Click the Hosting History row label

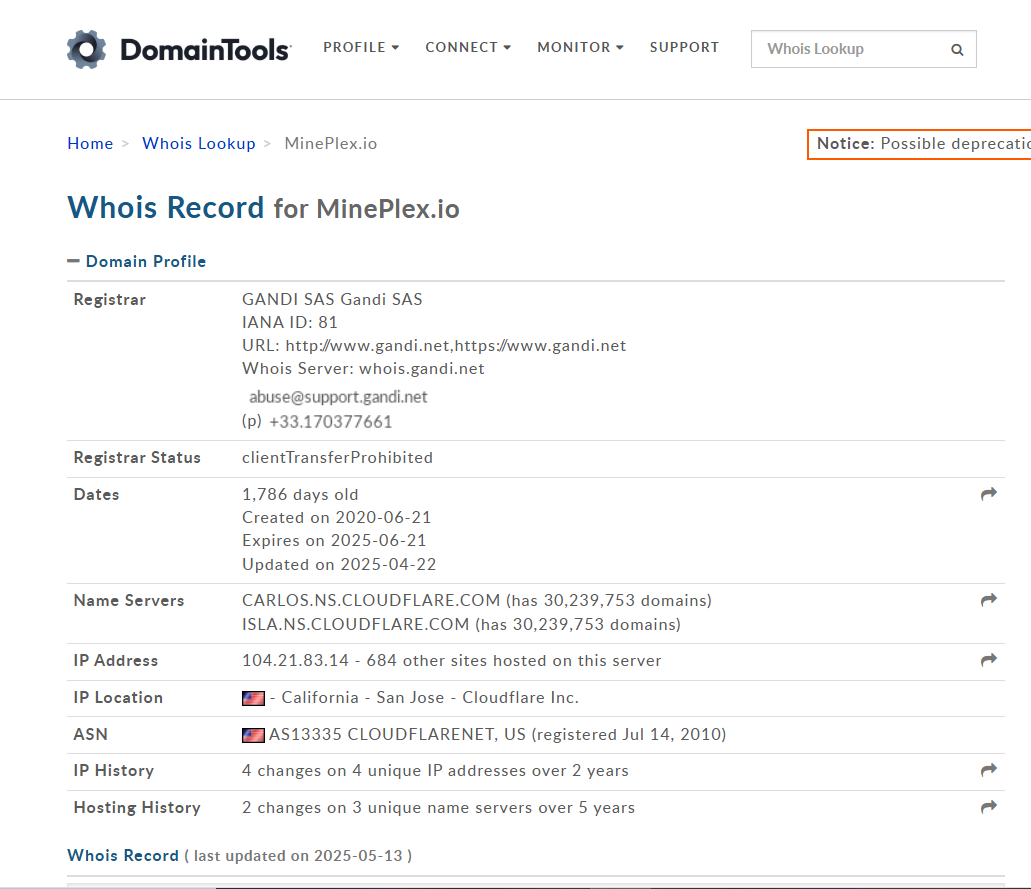coord(137,807)
